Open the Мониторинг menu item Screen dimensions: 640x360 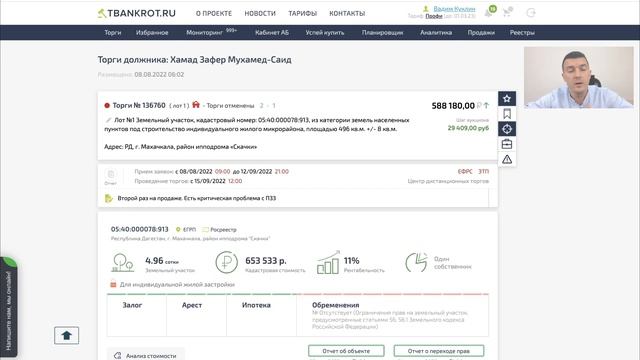pos(204,32)
